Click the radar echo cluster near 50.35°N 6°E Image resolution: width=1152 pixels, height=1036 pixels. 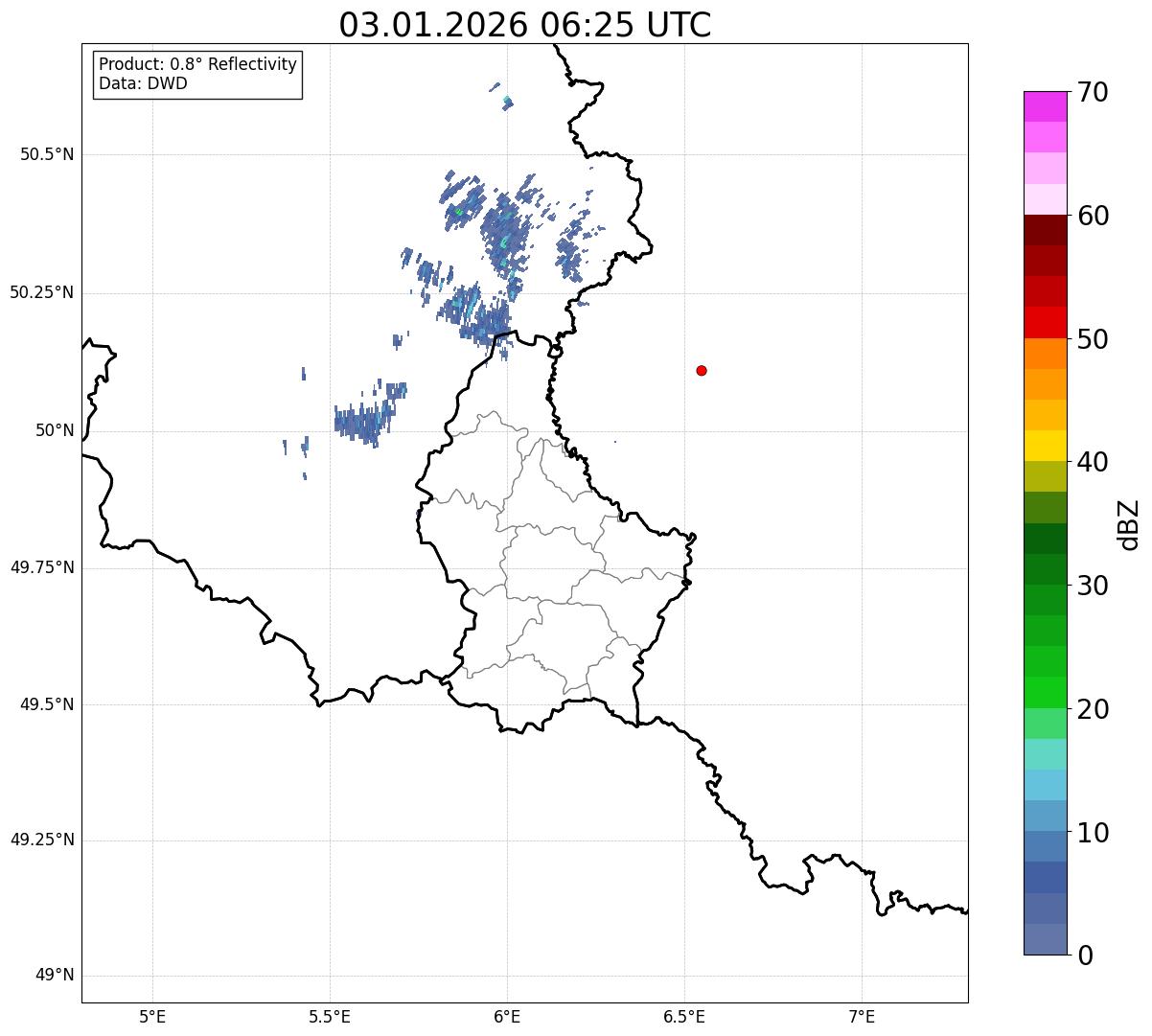tap(504, 238)
